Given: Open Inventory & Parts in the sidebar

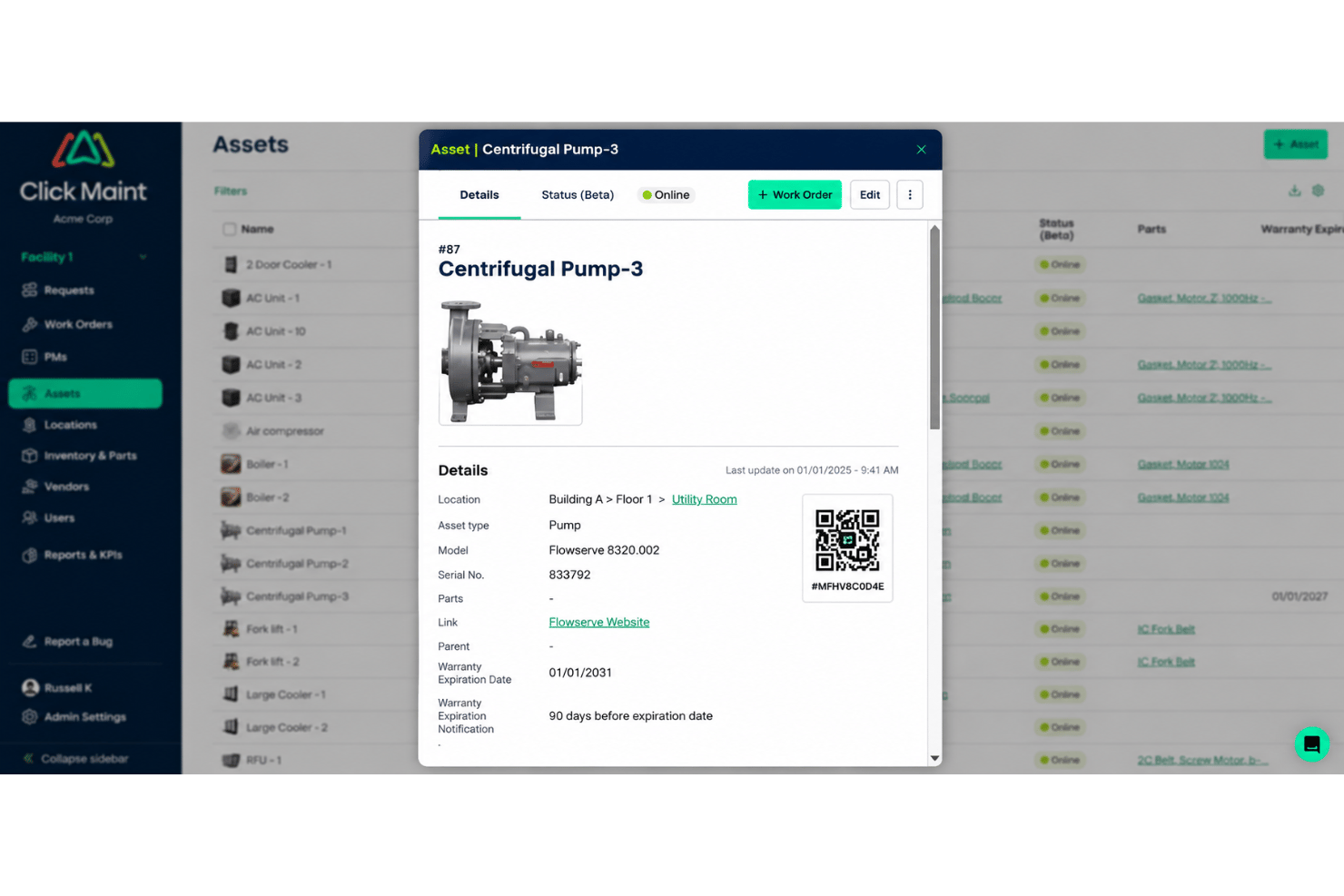Looking at the screenshot, I should [x=90, y=456].
